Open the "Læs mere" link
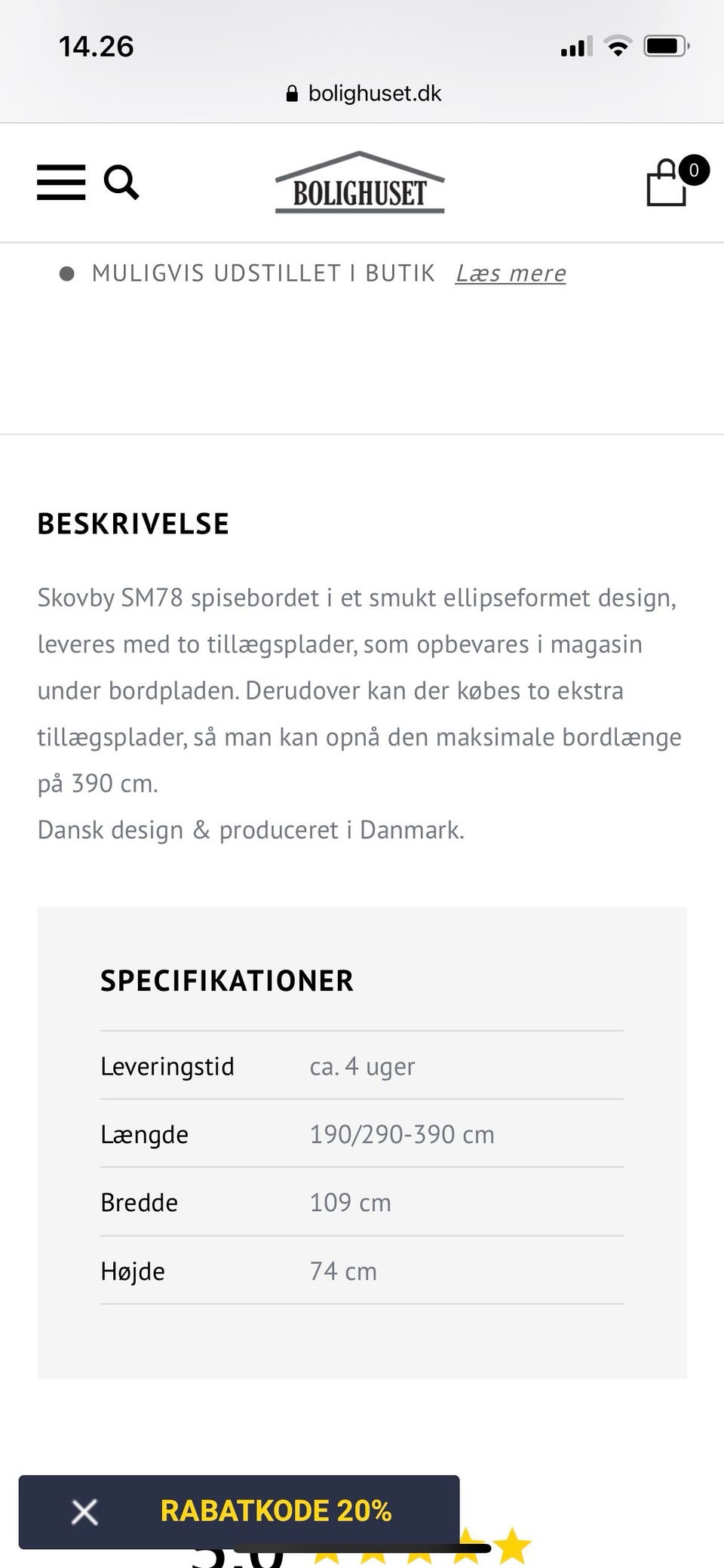 (x=511, y=273)
